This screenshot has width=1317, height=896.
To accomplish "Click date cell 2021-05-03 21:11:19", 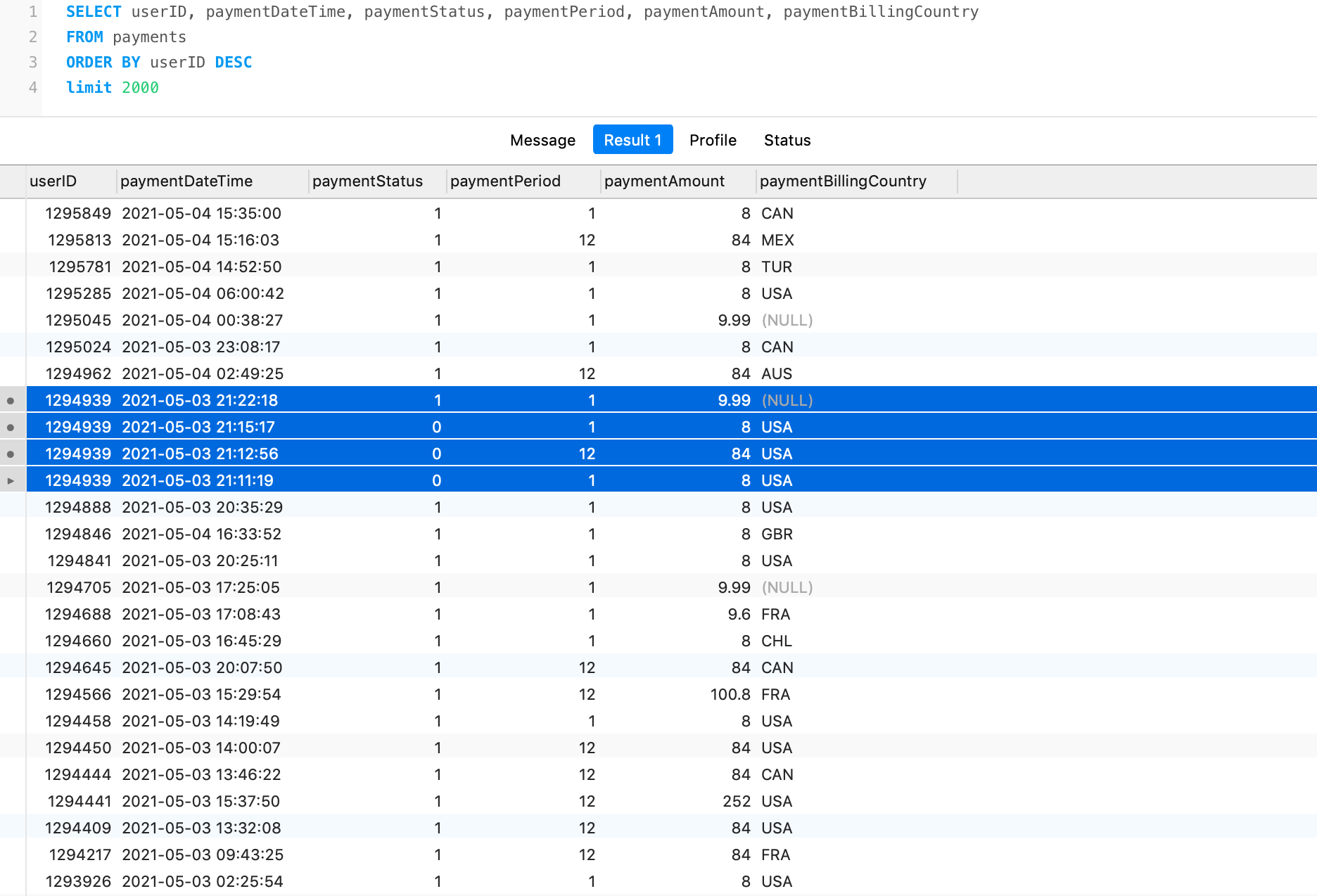I will 198,480.
